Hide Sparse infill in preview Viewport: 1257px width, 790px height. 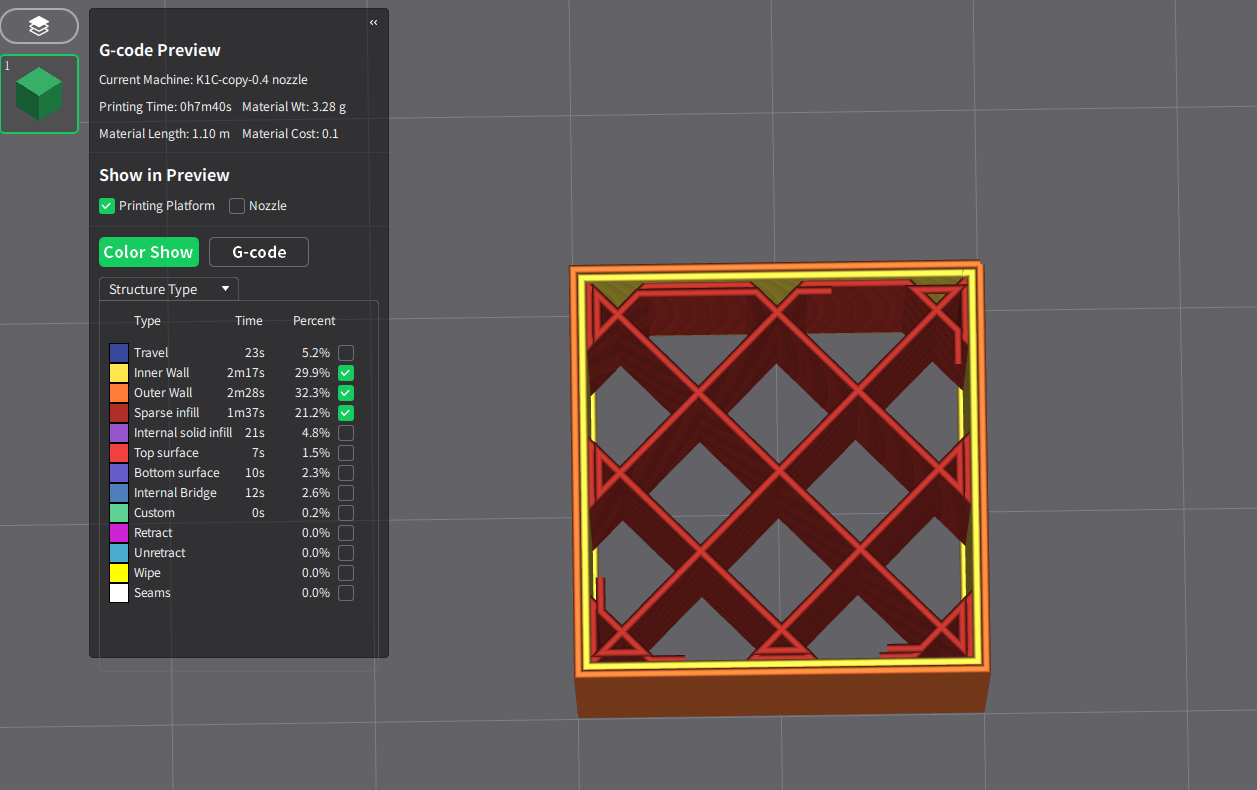[x=346, y=413]
